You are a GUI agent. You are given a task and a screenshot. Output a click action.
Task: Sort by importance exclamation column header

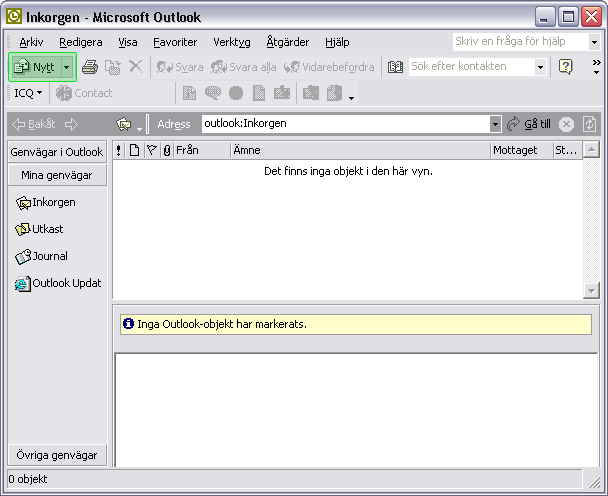click(120, 150)
